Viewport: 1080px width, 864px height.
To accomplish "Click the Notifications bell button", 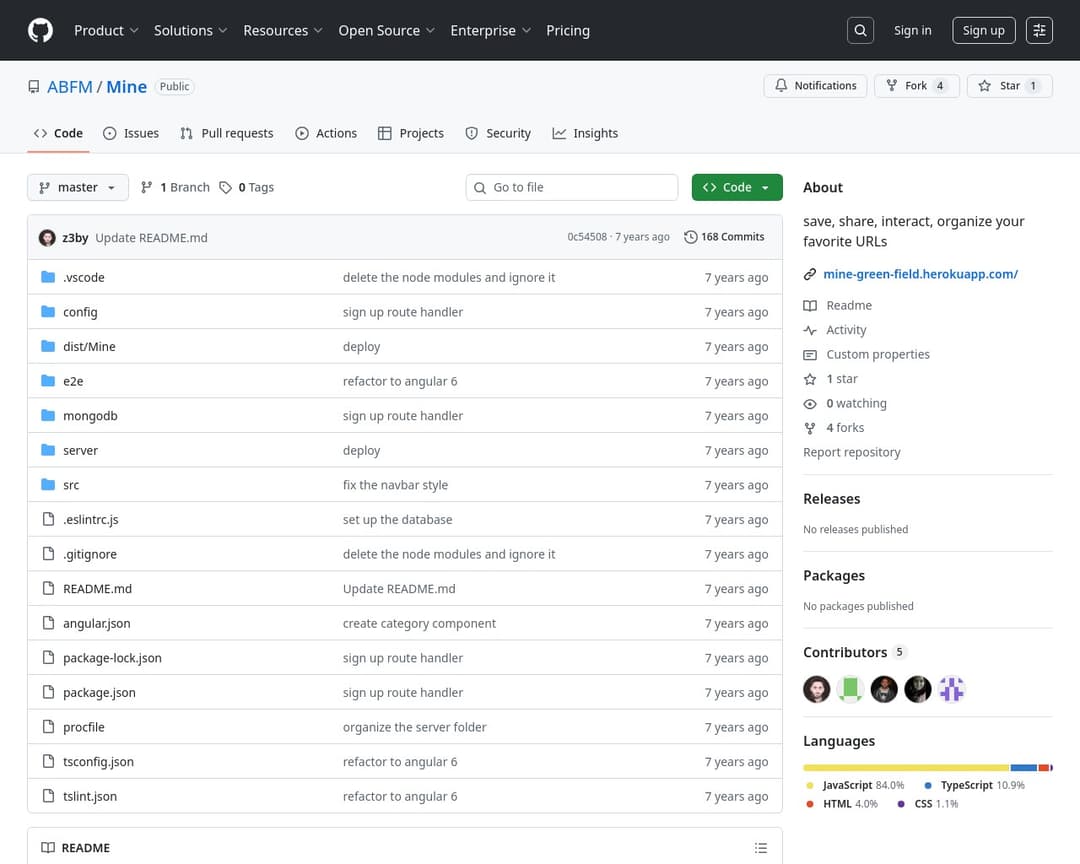I will coord(815,86).
